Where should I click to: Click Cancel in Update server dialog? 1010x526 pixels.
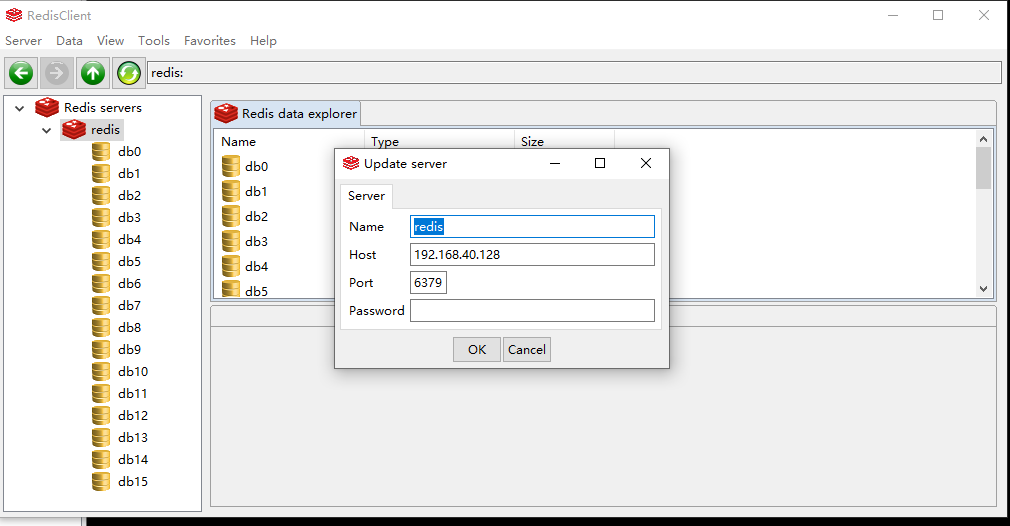click(x=527, y=350)
